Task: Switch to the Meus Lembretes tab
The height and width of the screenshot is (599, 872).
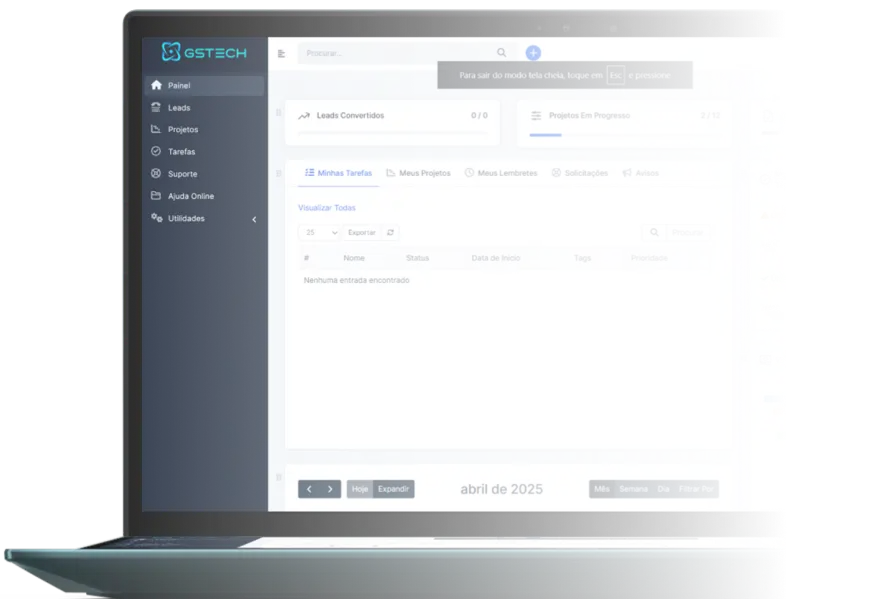Action: (x=500, y=173)
